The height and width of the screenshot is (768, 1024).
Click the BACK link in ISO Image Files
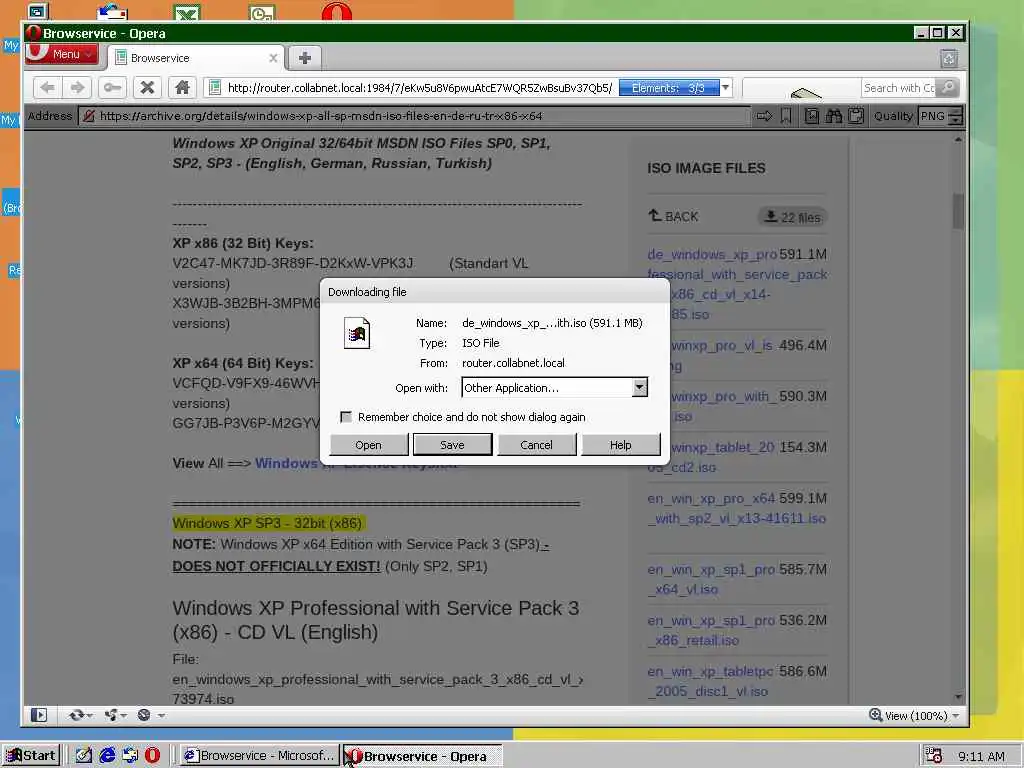pos(673,216)
